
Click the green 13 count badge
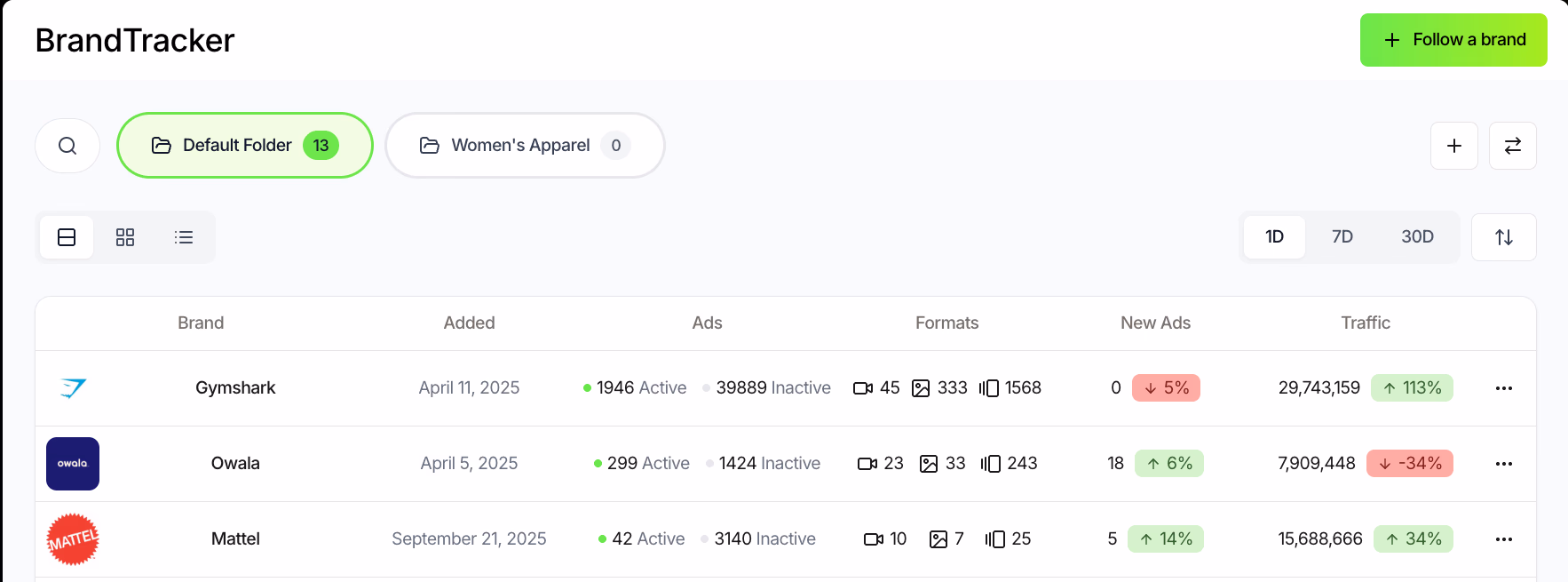pyautogui.click(x=321, y=146)
